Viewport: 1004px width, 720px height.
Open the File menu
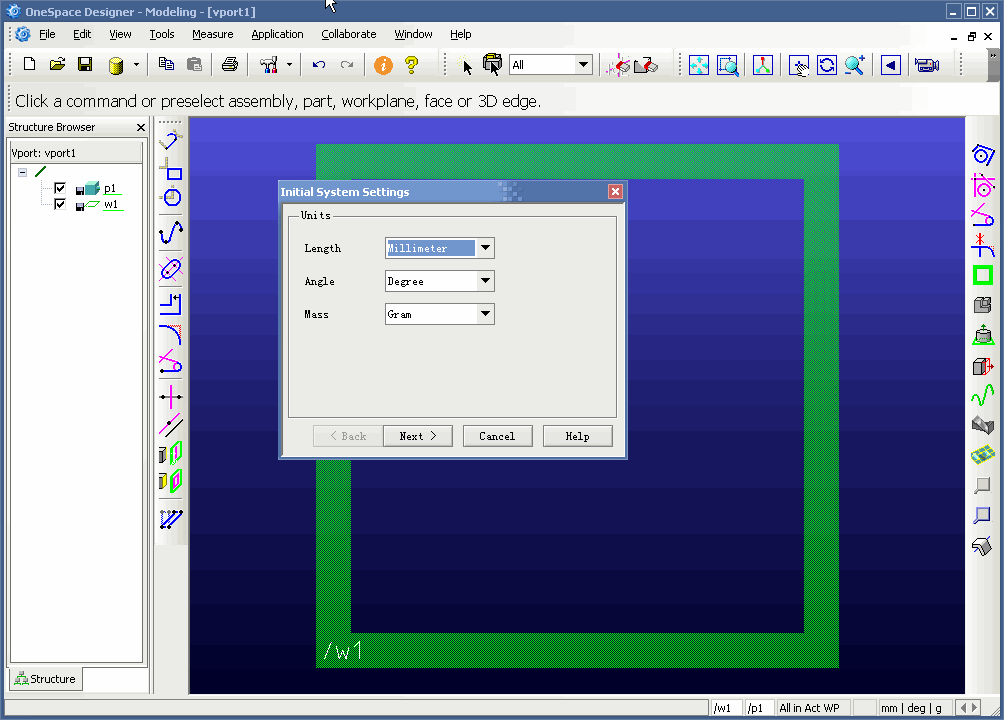coord(47,35)
